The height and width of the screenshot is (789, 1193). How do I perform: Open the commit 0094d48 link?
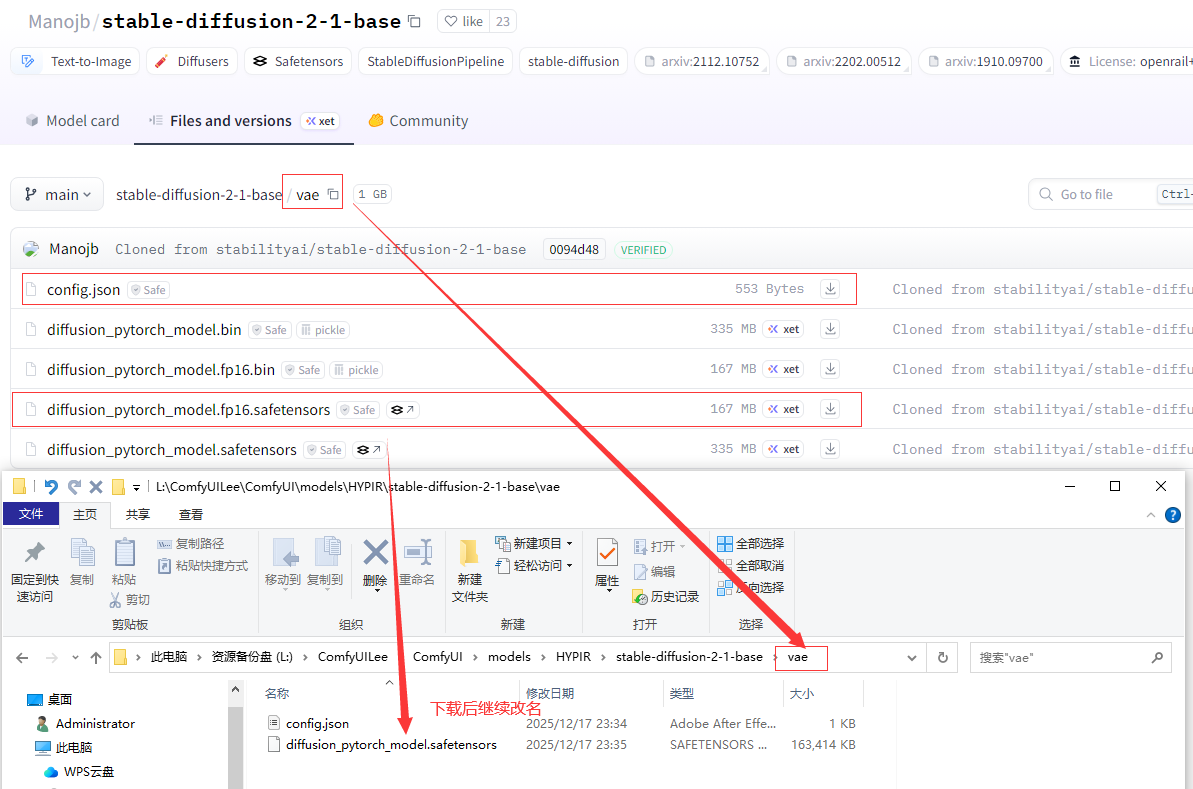click(574, 249)
